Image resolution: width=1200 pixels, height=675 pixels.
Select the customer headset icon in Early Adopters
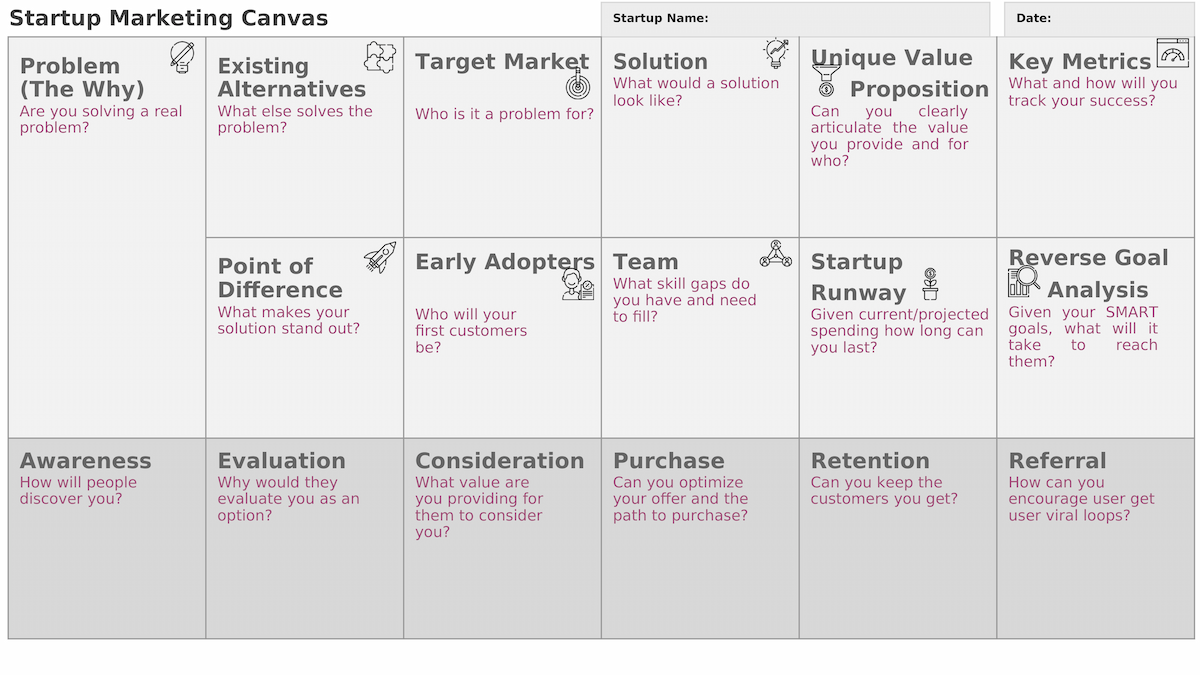coord(578,285)
